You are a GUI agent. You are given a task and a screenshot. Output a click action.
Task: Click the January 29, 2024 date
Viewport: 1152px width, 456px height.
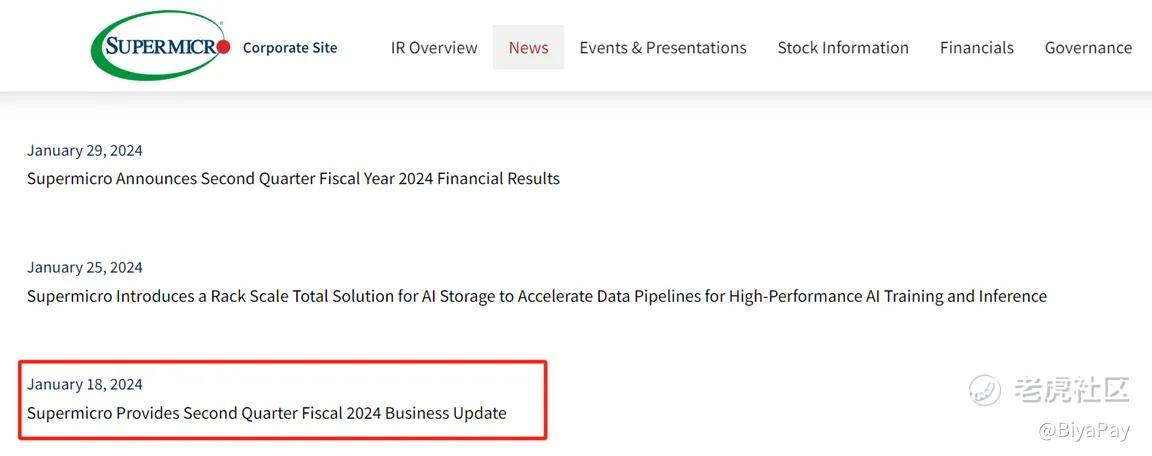coord(84,151)
